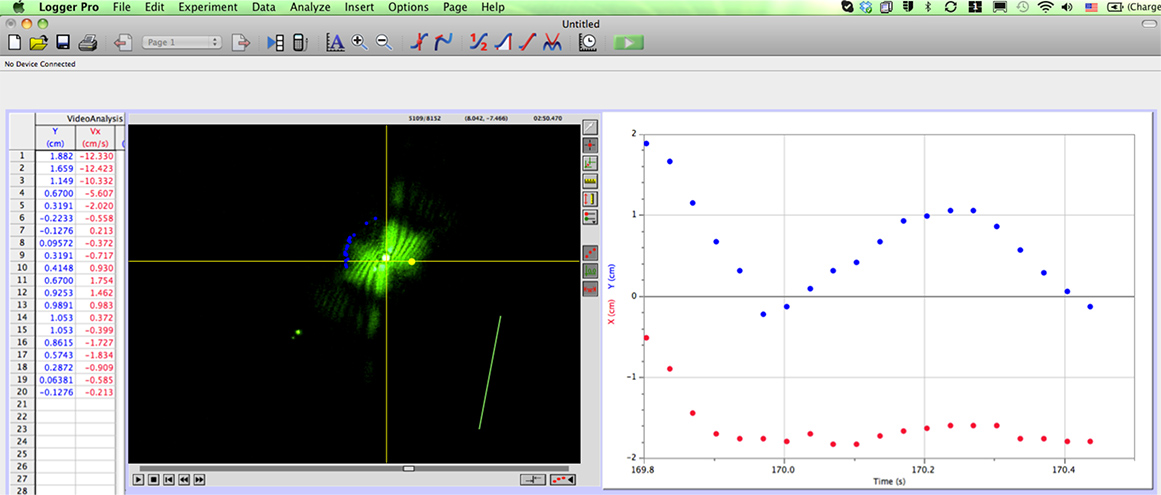Click the Add Point tool in video panel
This screenshot has width=1161, height=495.
[x=590, y=145]
